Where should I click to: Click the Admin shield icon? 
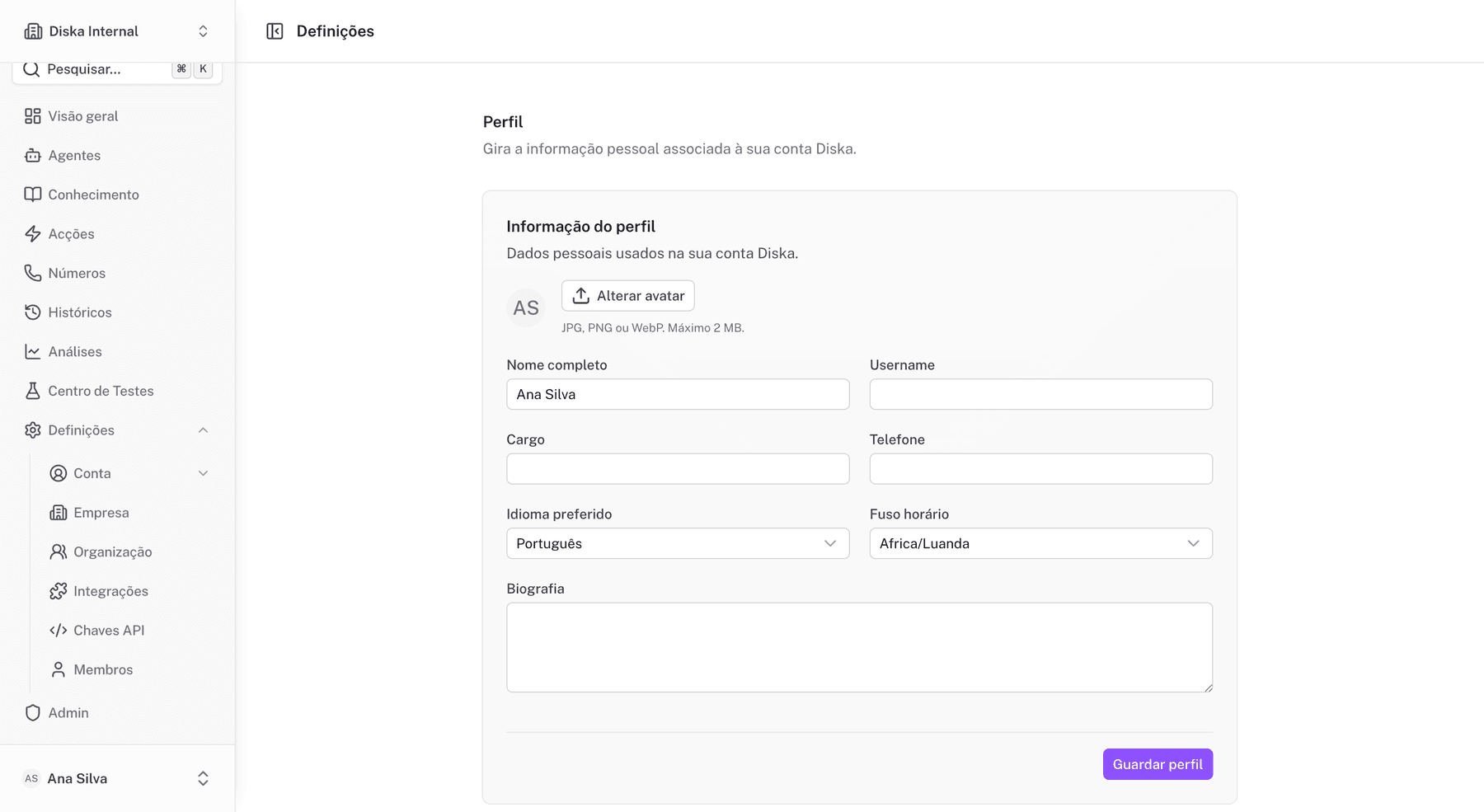pyautogui.click(x=33, y=713)
